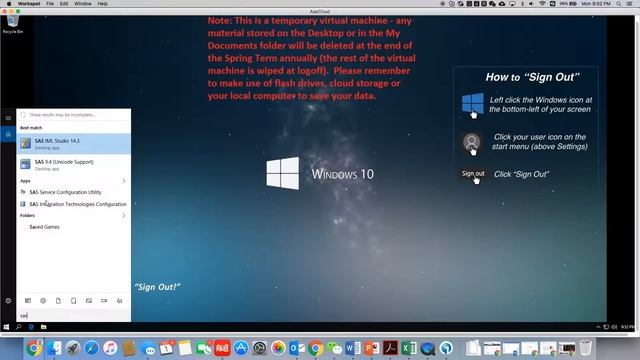The width and height of the screenshot is (640, 360).
Task: Filter search results by Photos
Action: (x=89, y=301)
